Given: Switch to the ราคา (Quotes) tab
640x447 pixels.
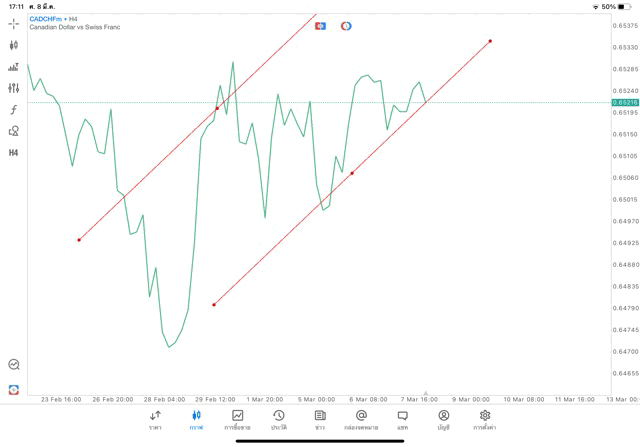Looking at the screenshot, I should tap(155, 420).
